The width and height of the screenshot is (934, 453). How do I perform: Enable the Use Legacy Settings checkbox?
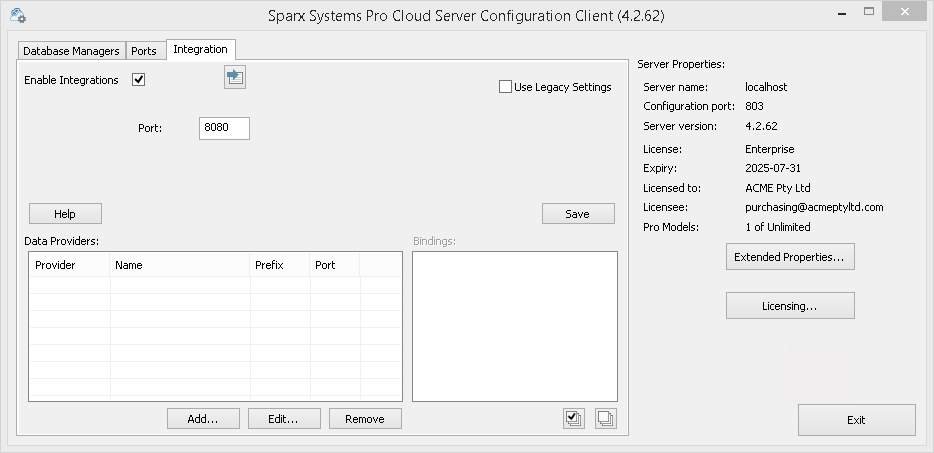pos(506,87)
